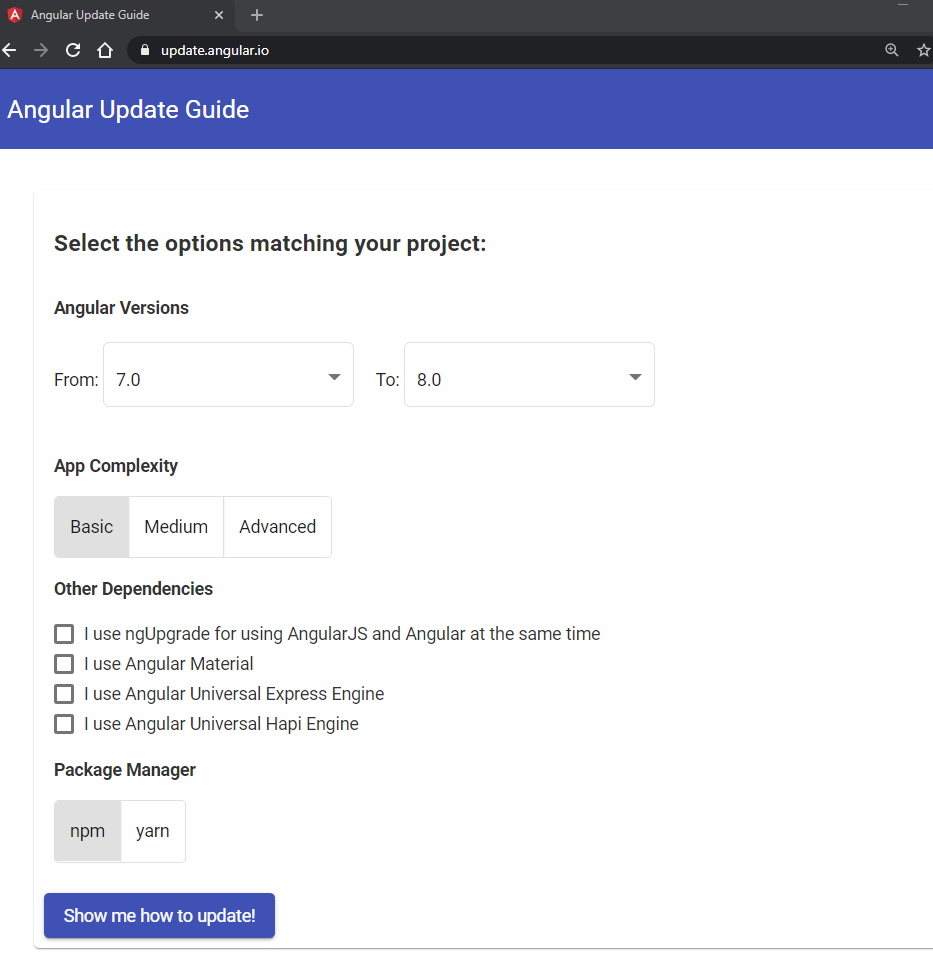Viewport: 933px width, 970px height.
Task: Click the browser back arrow
Action: pyautogui.click(x=9, y=50)
